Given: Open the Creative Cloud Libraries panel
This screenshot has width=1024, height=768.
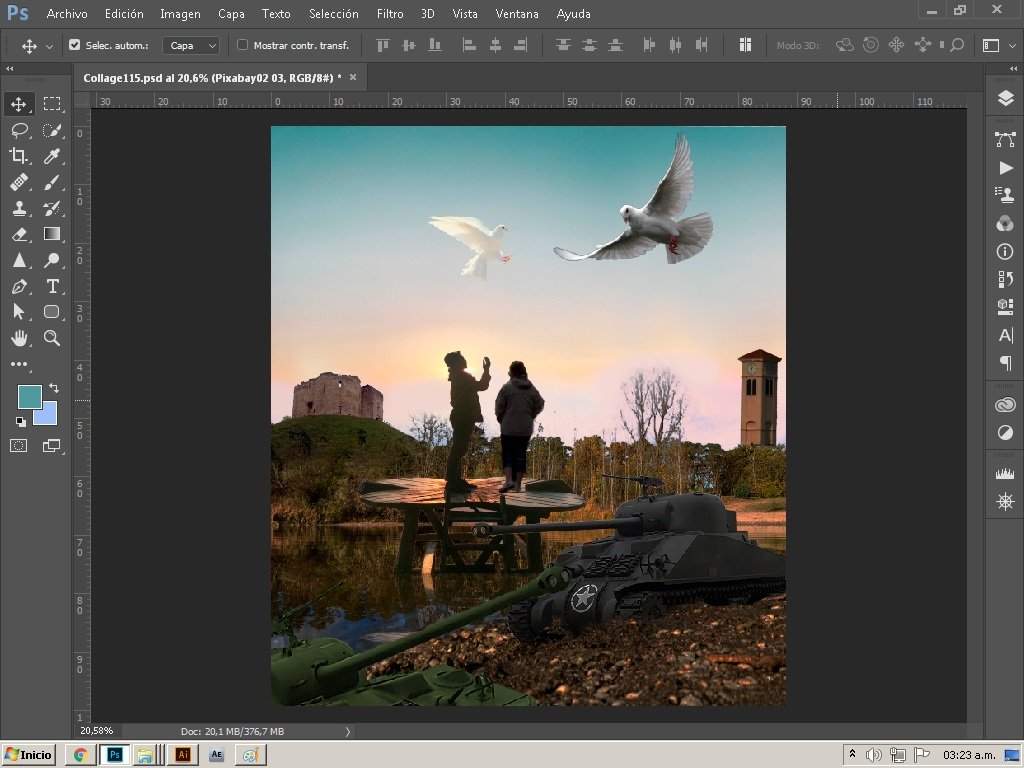Looking at the screenshot, I should coord(1005,405).
